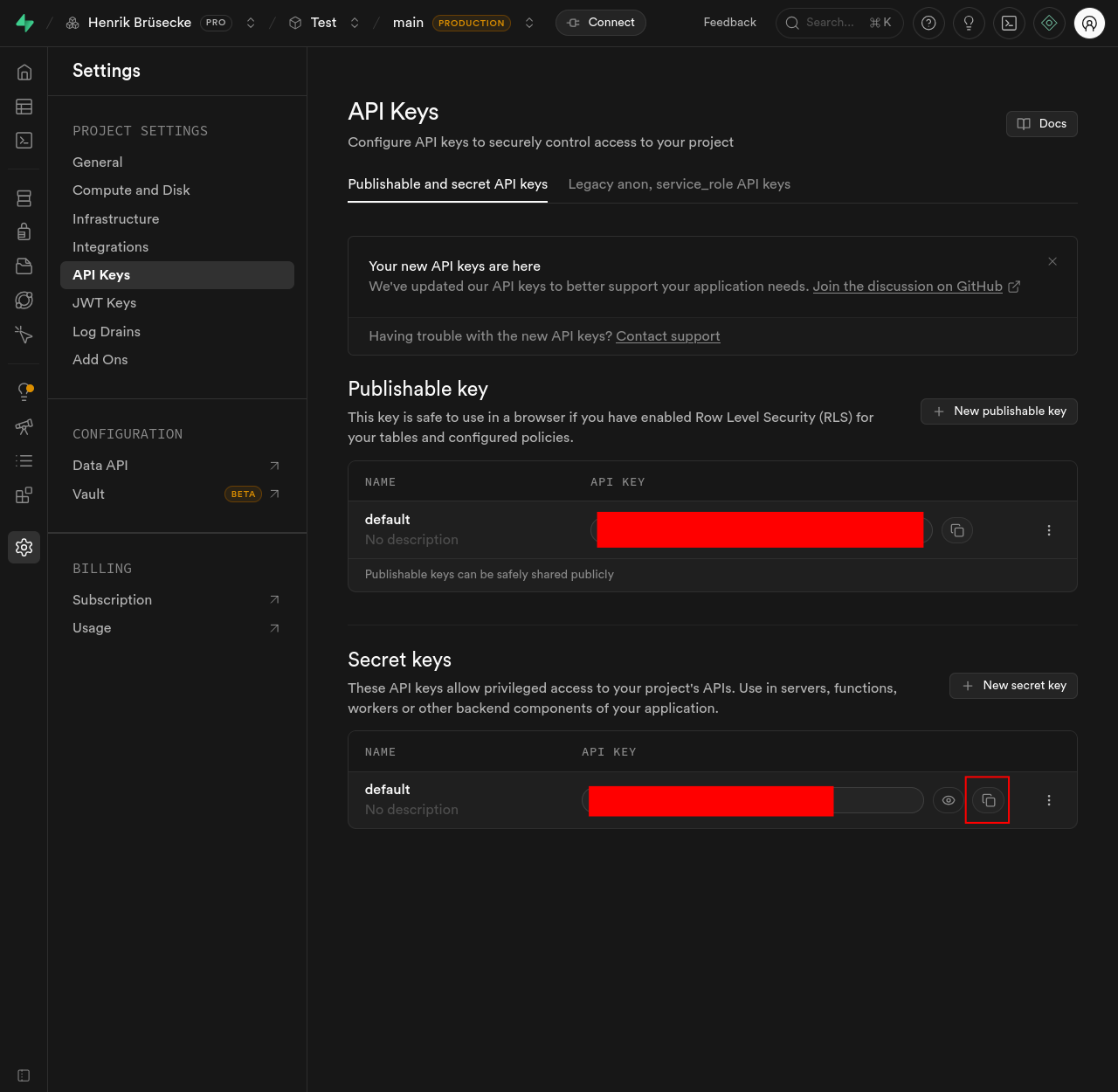Open the Storage sidebar icon

(24, 265)
